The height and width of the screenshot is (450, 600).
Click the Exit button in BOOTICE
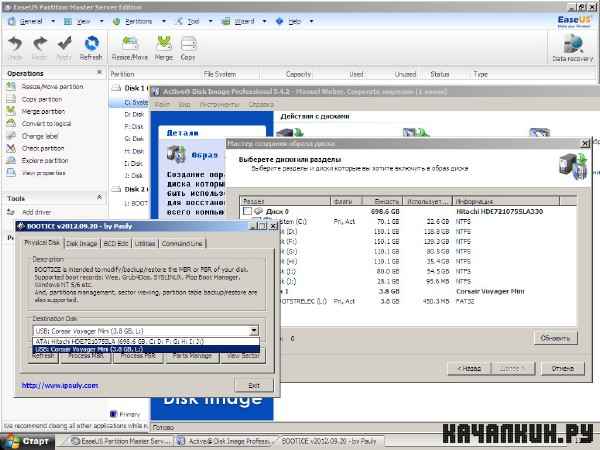click(254, 385)
